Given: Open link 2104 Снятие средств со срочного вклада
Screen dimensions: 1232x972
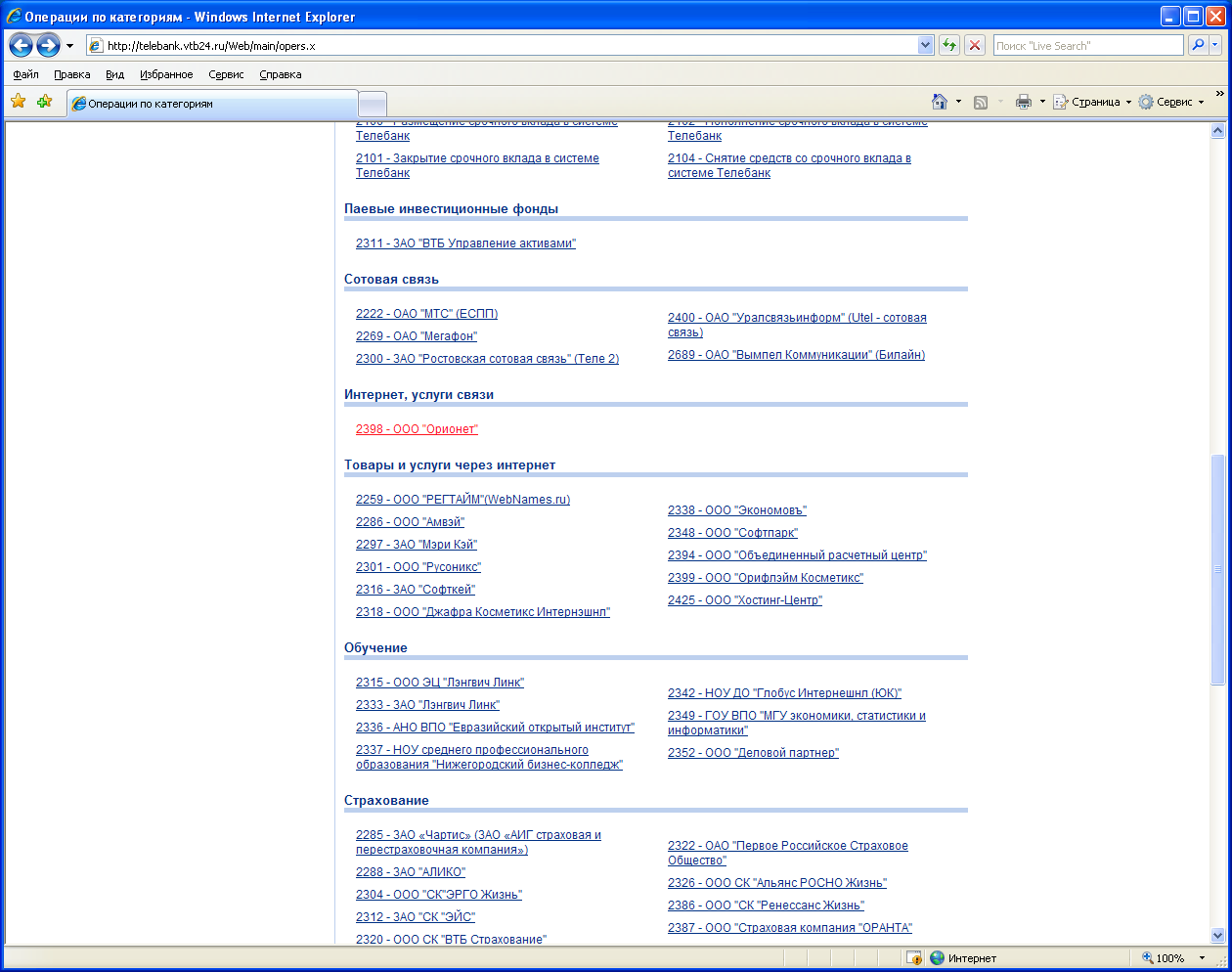Looking at the screenshot, I should [789, 165].
